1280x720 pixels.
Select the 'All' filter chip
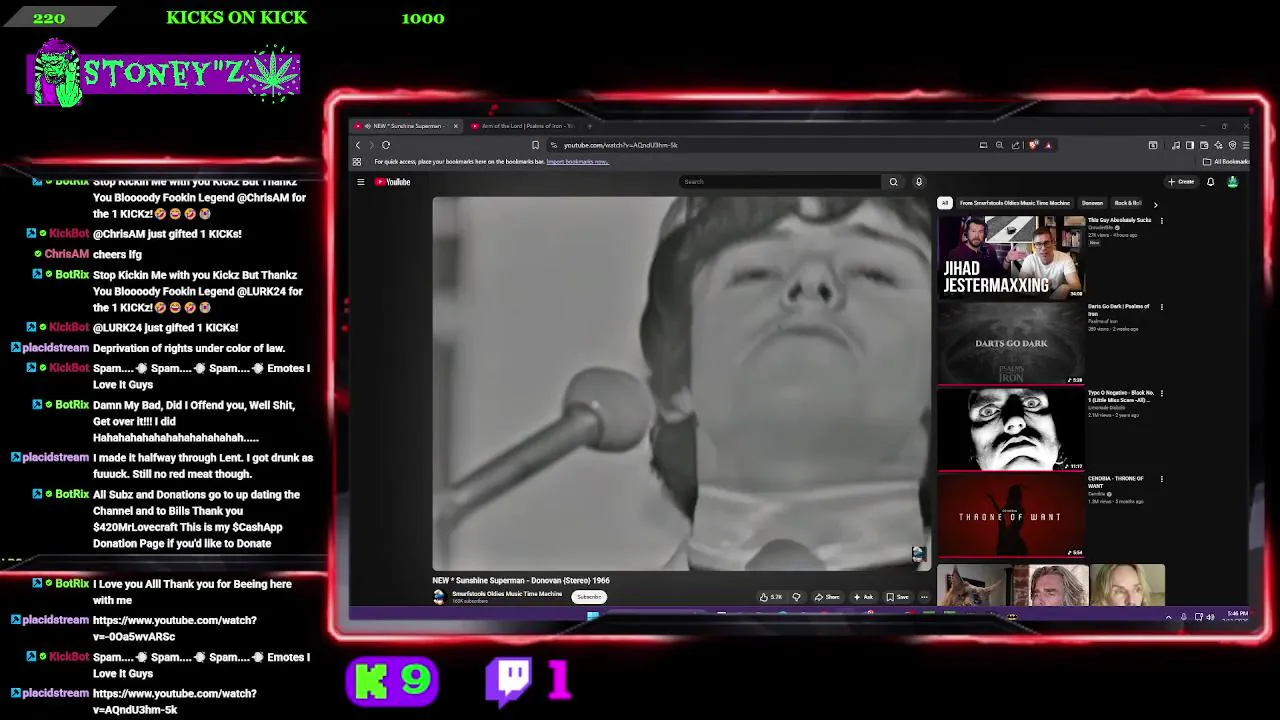click(x=944, y=203)
